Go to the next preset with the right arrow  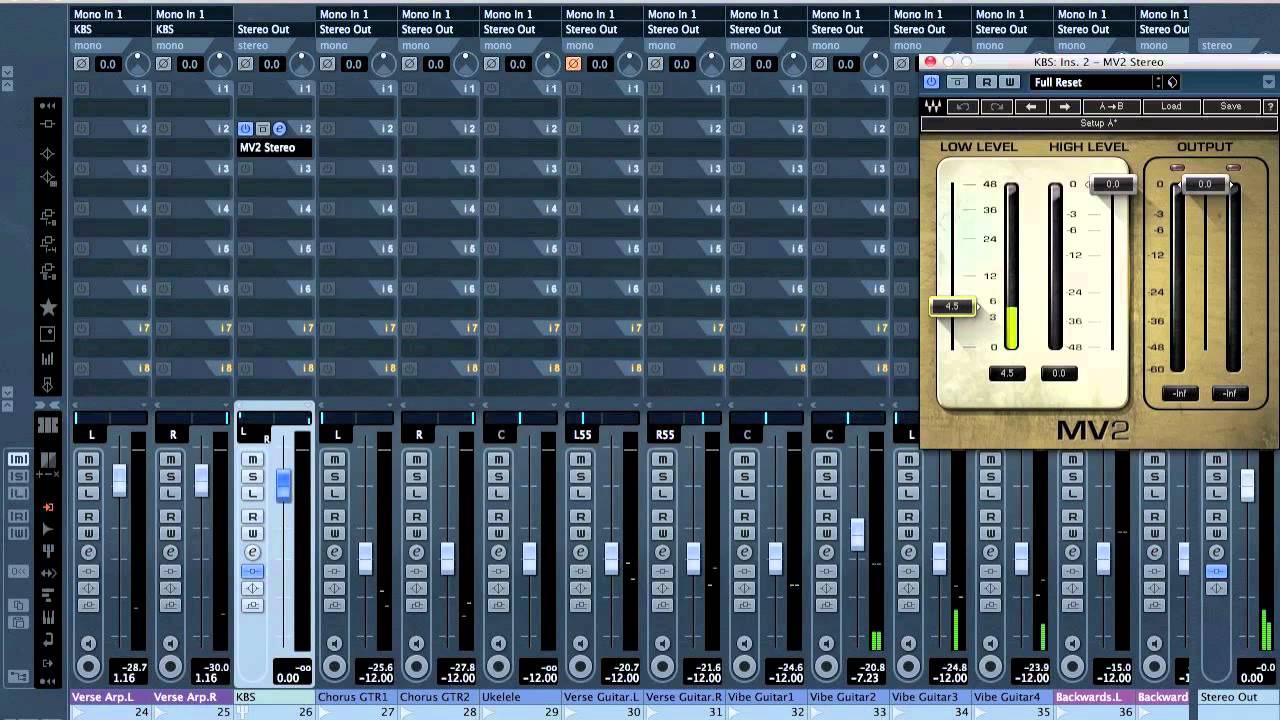[1065, 107]
